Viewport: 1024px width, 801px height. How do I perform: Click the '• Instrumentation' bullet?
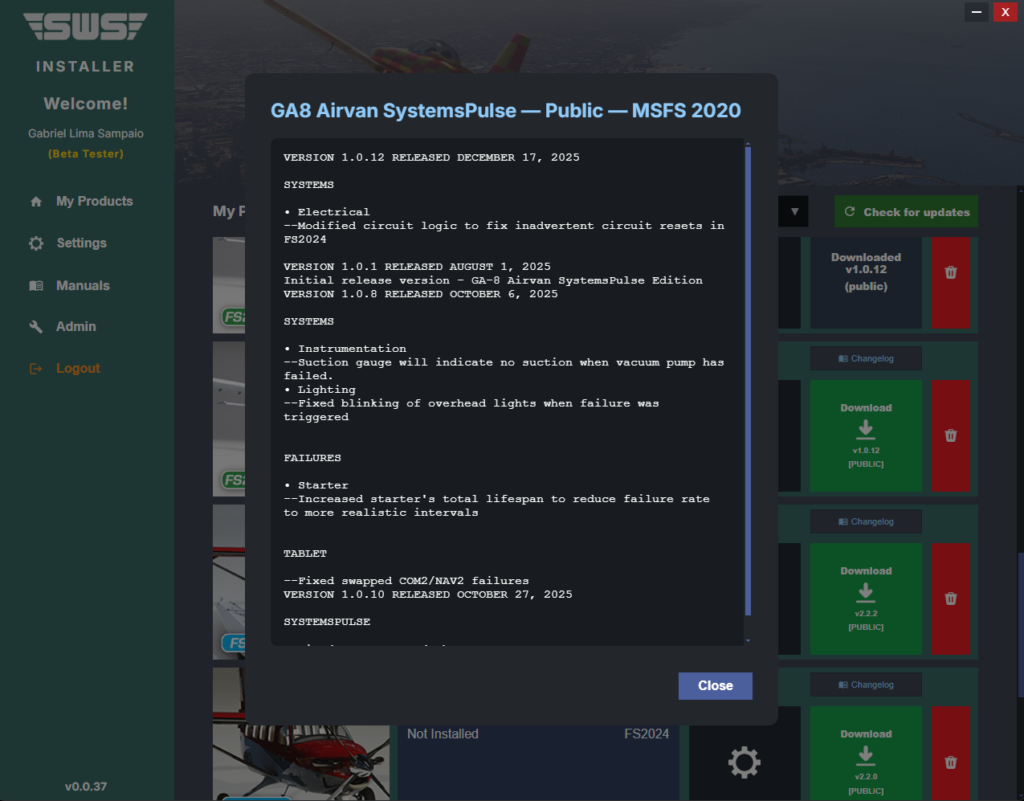coord(345,349)
